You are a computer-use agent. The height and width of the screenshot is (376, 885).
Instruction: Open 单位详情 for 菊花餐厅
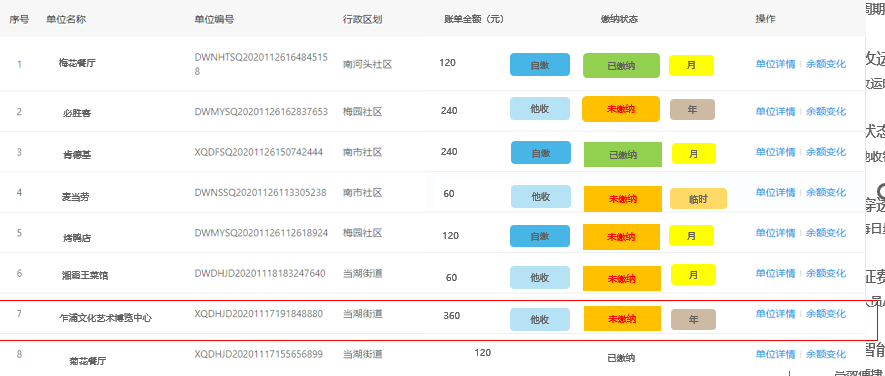coord(775,355)
